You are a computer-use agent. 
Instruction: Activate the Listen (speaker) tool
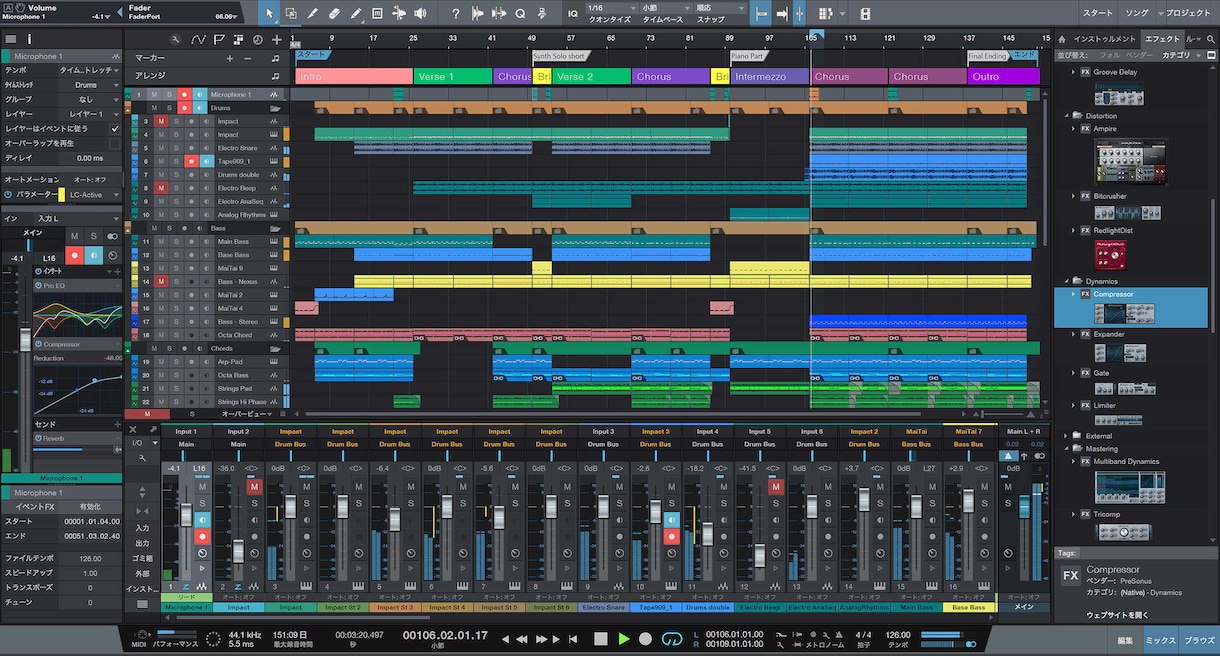click(421, 13)
